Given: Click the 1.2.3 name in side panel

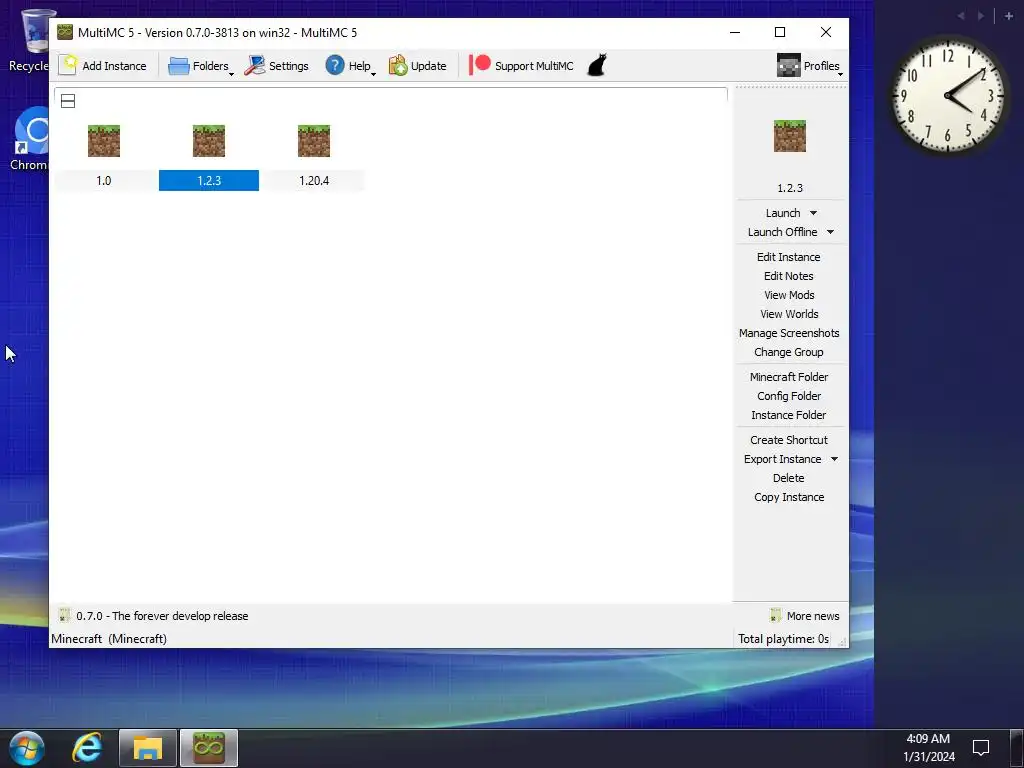Looking at the screenshot, I should click(x=790, y=188).
